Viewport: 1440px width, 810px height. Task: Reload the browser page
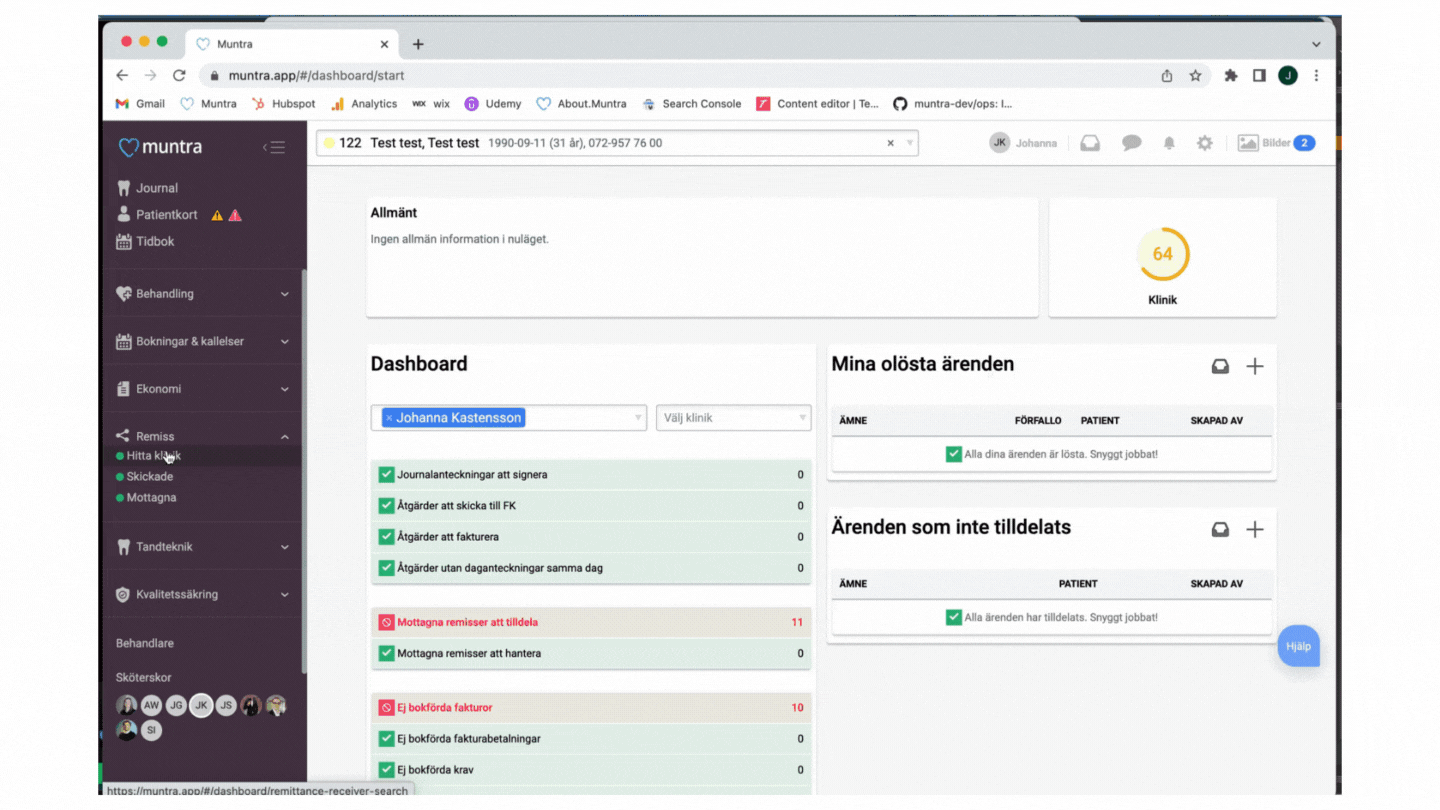pyautogui.click(x=179, y=75)
